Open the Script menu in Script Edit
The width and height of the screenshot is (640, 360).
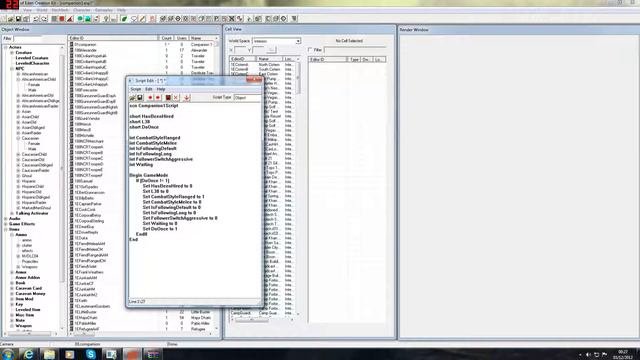(136, 89)
